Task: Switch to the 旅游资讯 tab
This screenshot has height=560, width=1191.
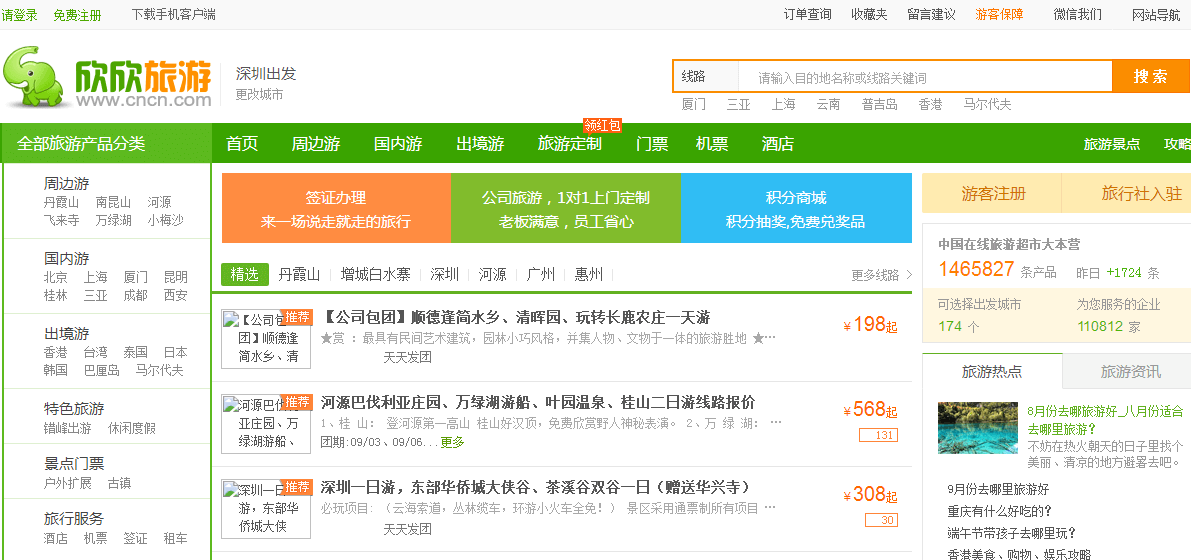Action: click(x=1130, y=372)
